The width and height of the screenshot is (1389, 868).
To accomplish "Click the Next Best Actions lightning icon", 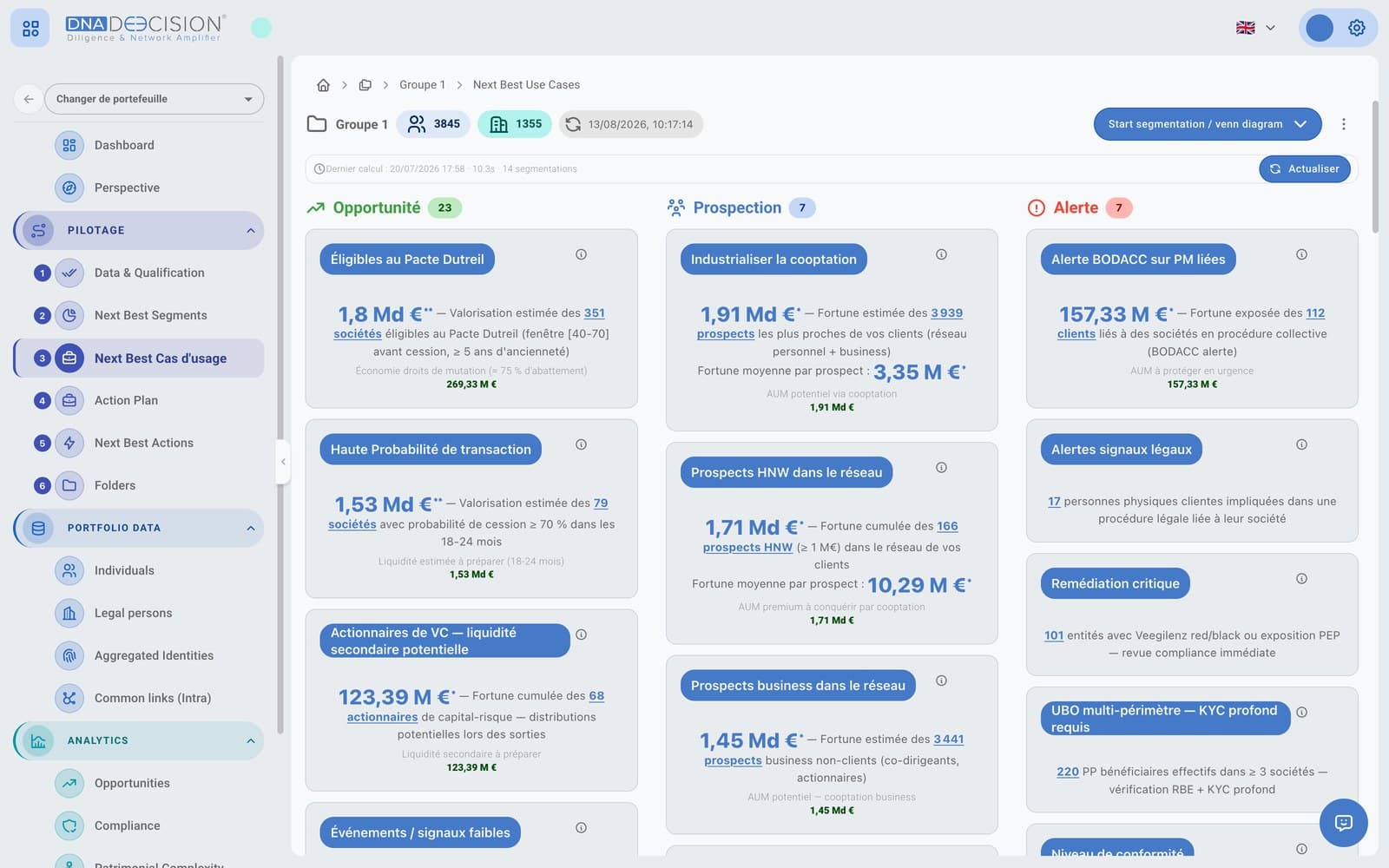I will pos(69,443).
